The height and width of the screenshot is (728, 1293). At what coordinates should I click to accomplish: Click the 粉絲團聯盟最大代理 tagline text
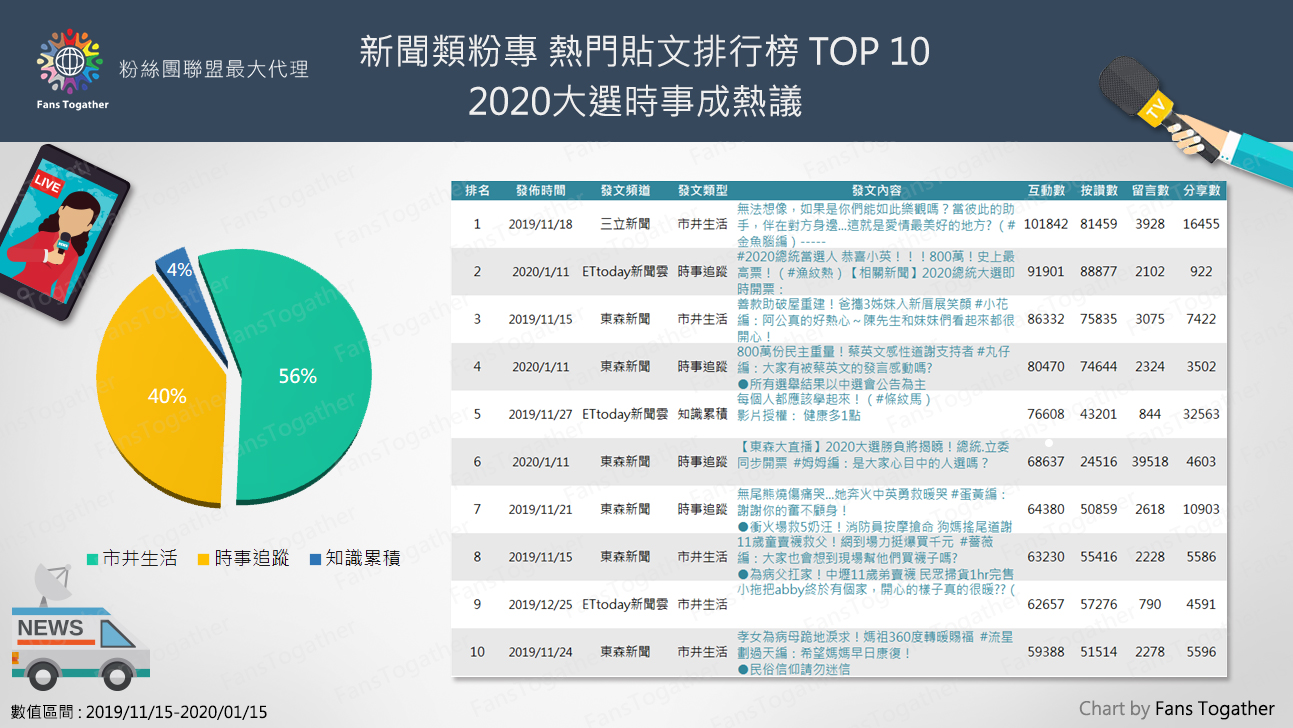pyautogui.click(x=213, y=69)
